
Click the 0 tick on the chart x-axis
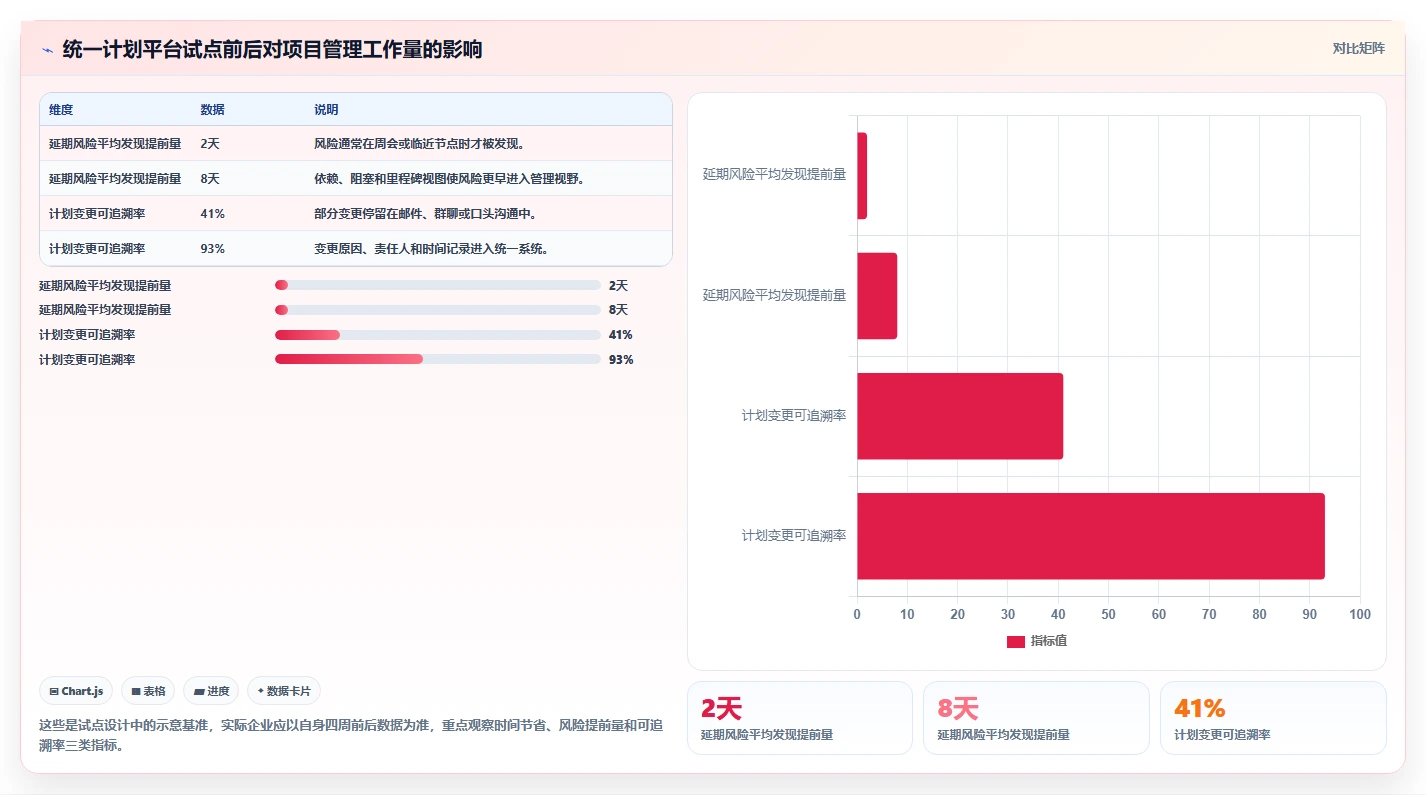coord(857,614)
